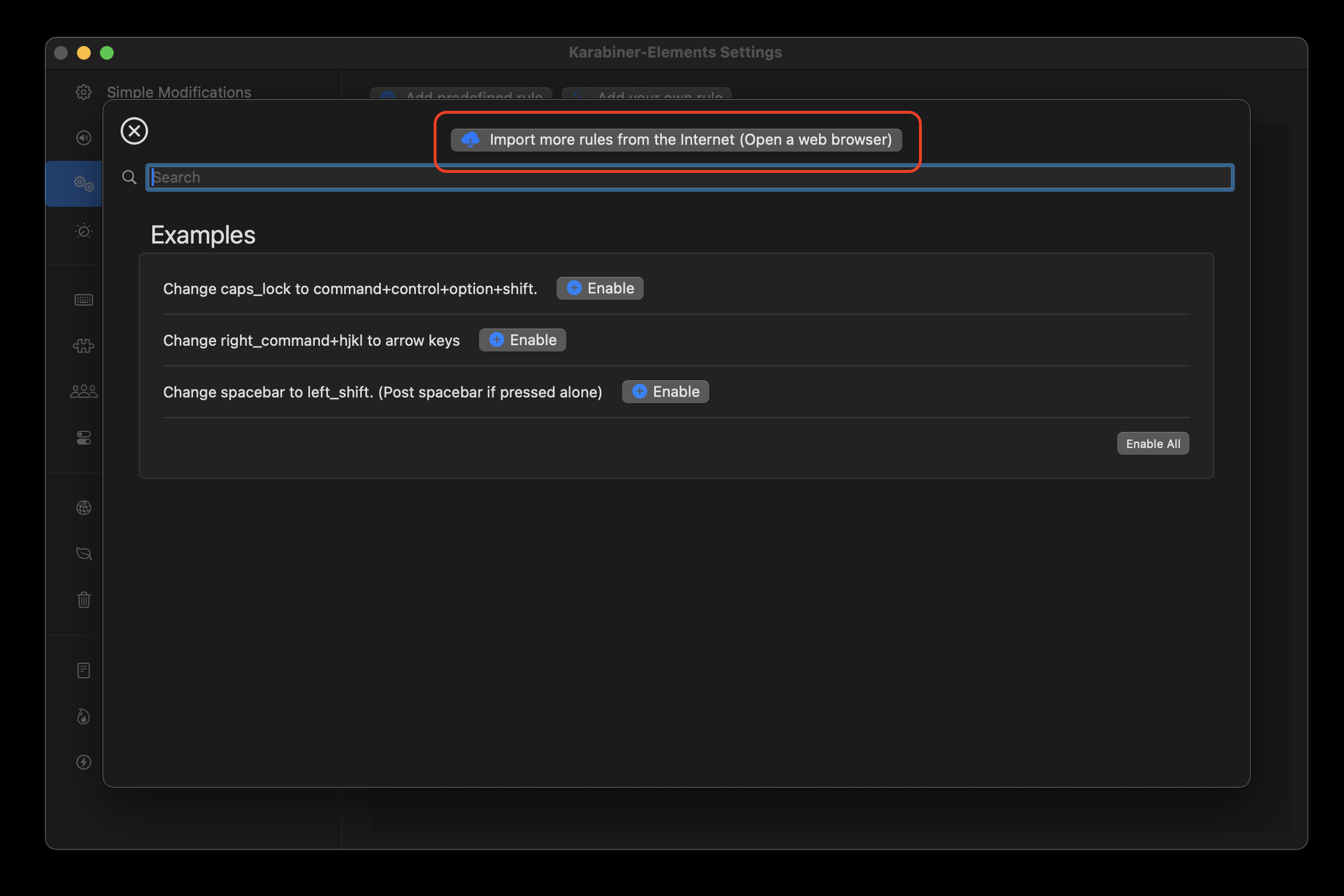This screenshot has height=896, width=1344.
Task: Import more rules from the Internet
Action: [676, 140]
